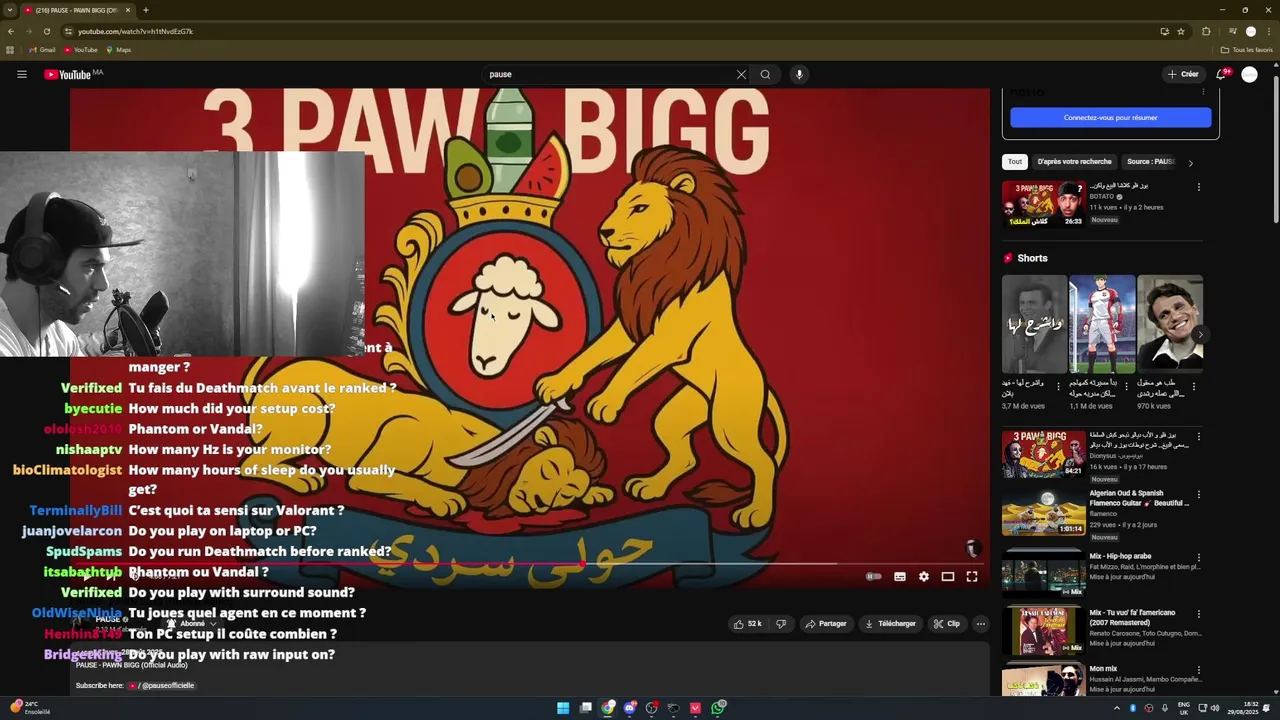1280x720 pixels.
Task: Dislike the video with thumbs-down
Action: [781, 624]
